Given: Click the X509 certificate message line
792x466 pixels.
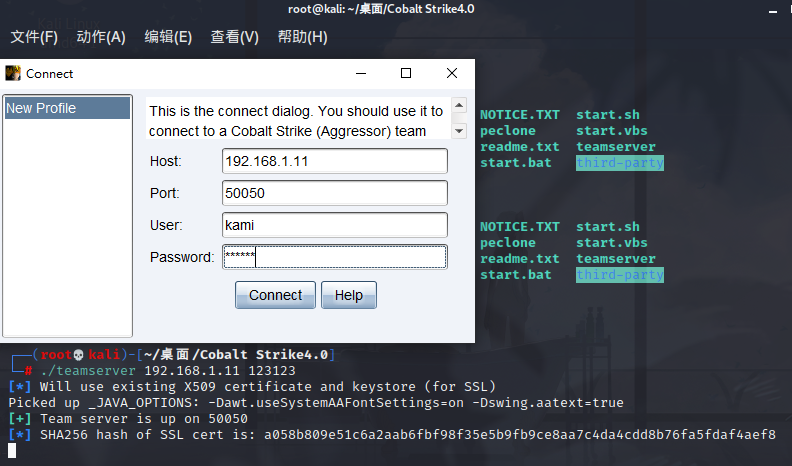Looking at the screenshot, I should click(x=252, y=387).
